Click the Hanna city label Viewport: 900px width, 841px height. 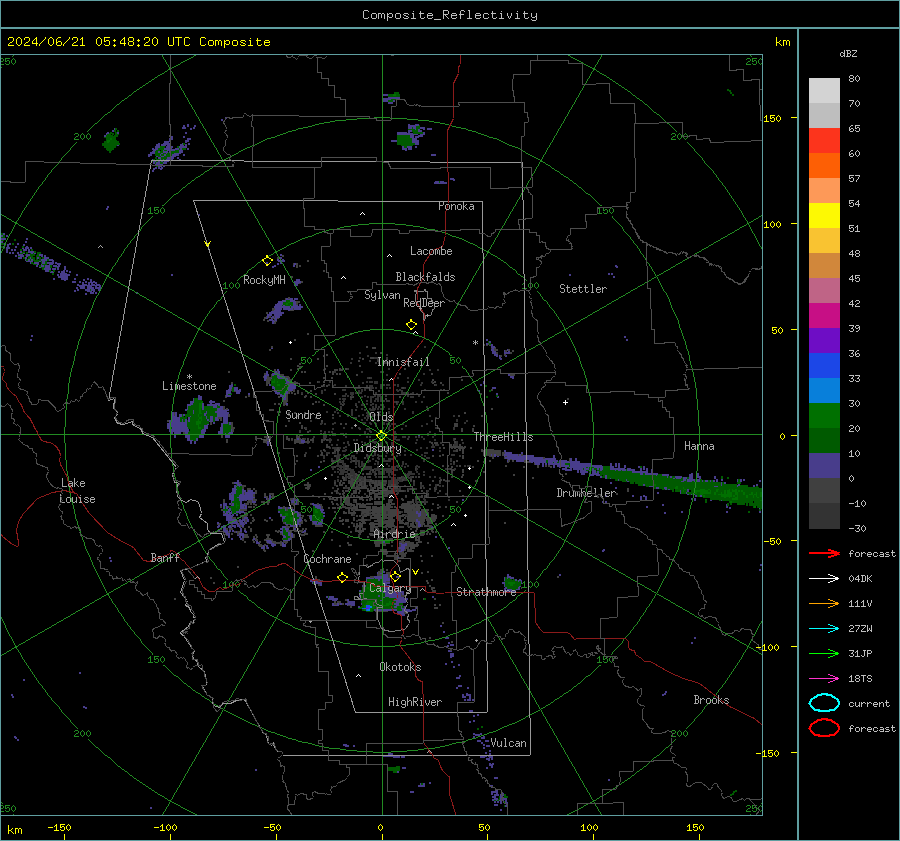click(x=699, y=446)
